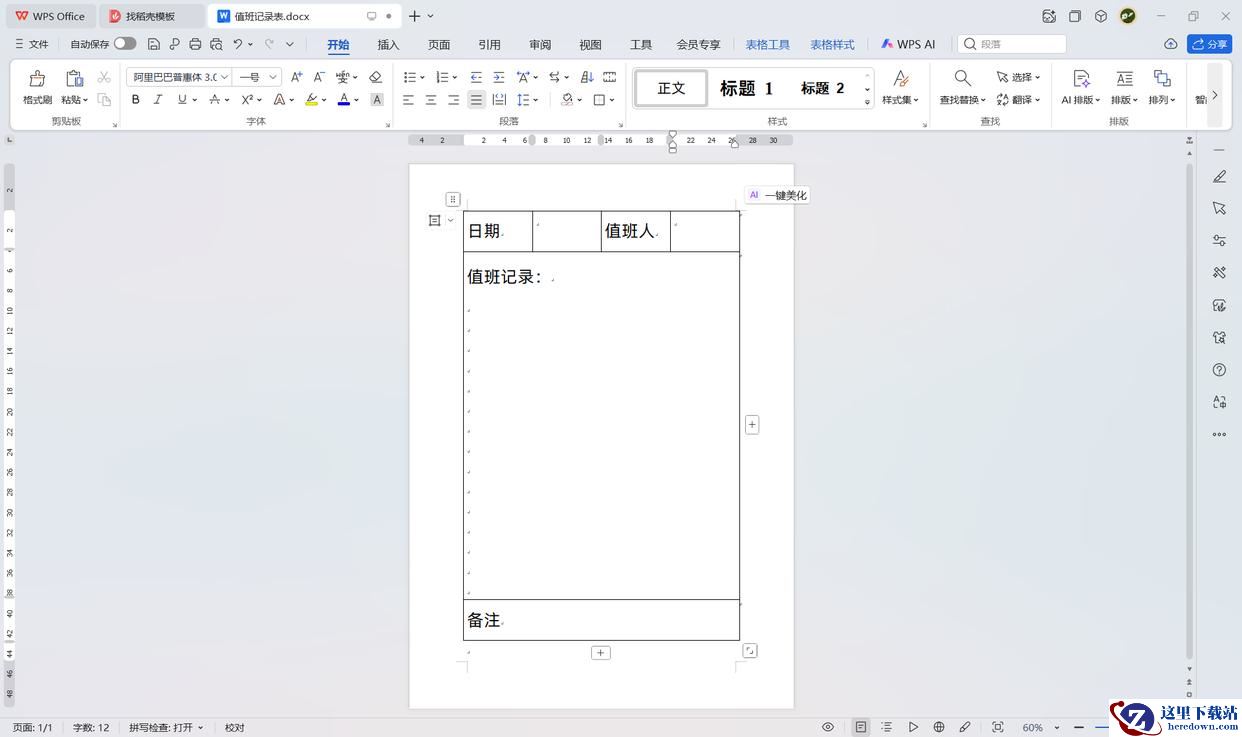The width and height of the screenshot is (1242, 737).
Task: Toggle the 自动保存 auto-save switch
Action: (124, 44)
